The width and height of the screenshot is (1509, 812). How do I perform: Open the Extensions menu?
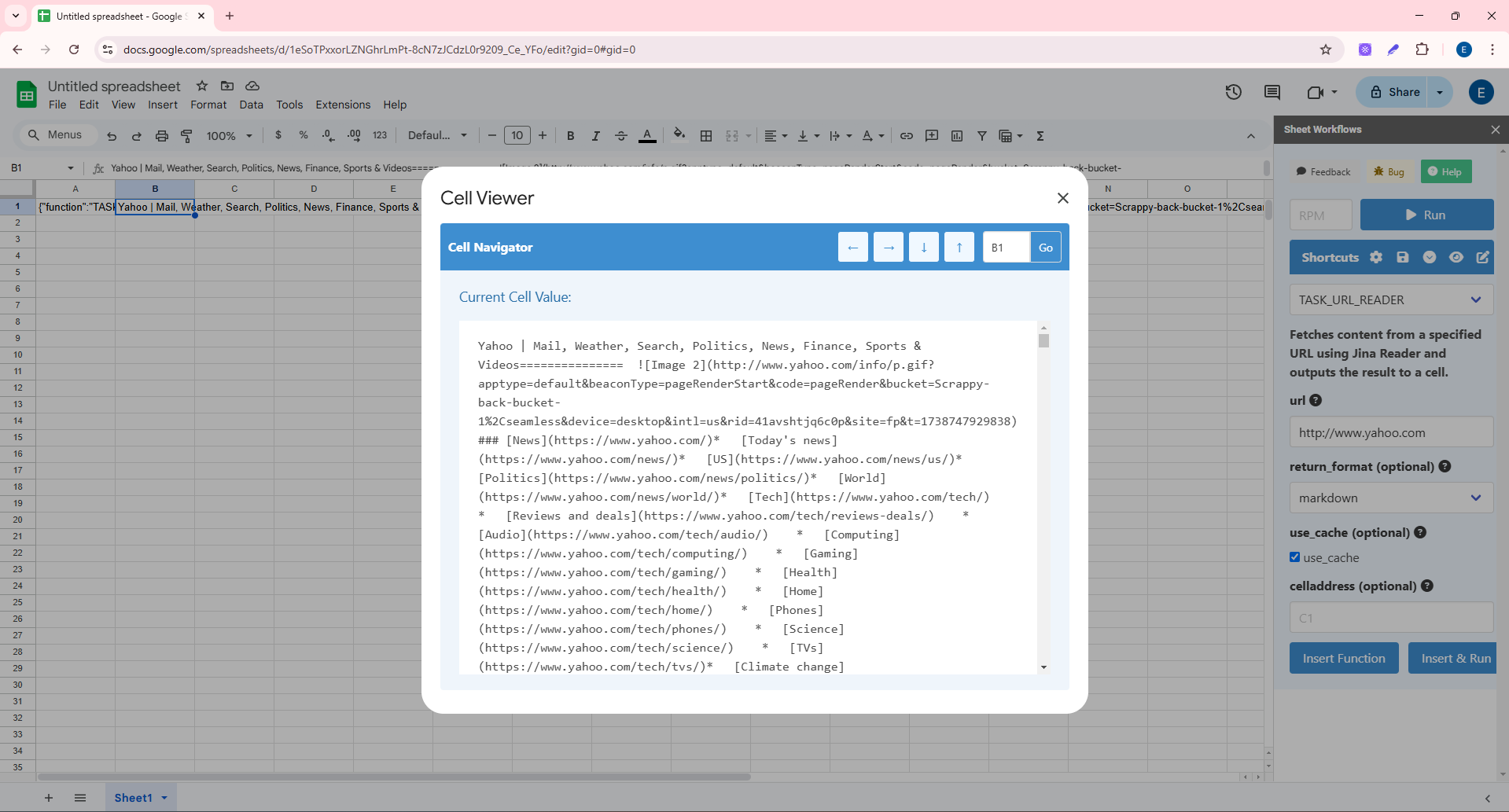coord(342,105)
